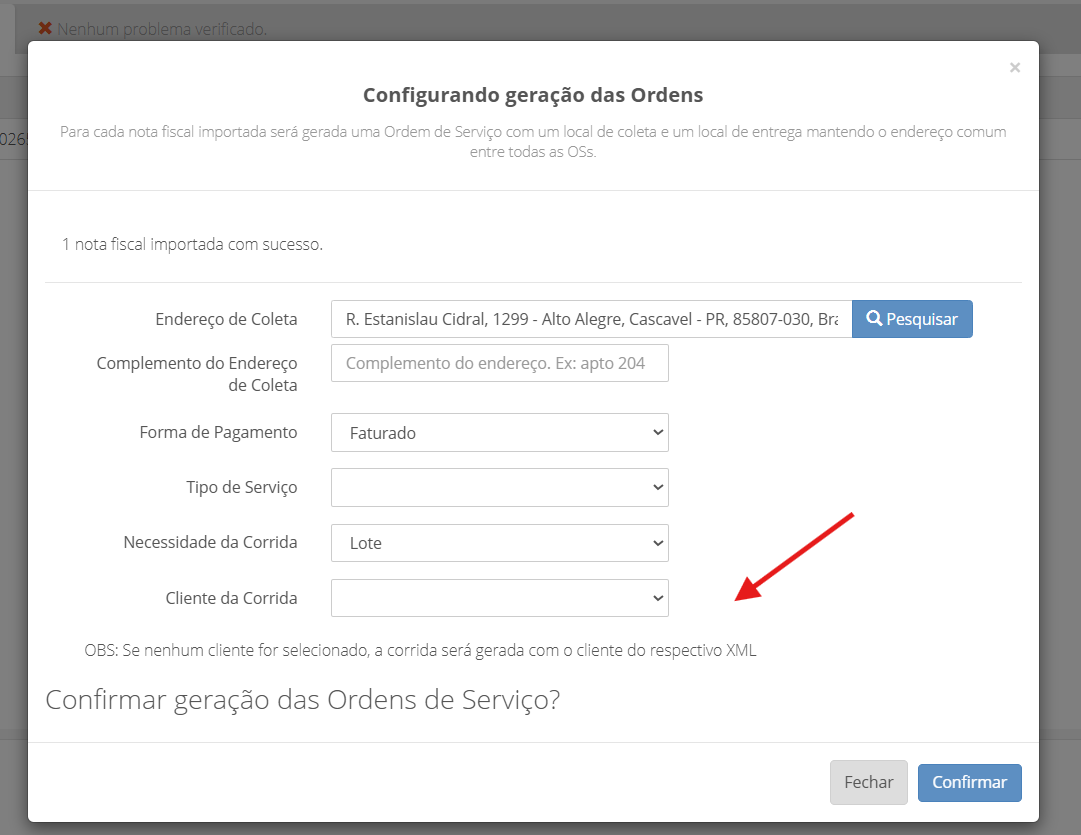Click the OBS note about cliente do XML
Screen dimensions: 1081x835
421,650
